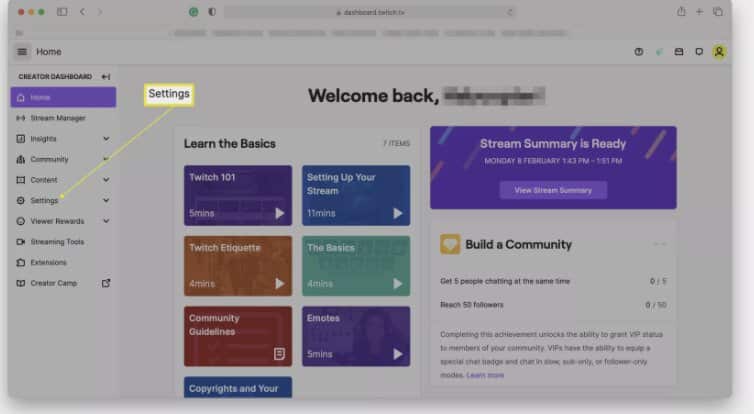Image resolution: width=754 pixels, height=414 pixels.
Task: Click the View Stream Summary button
Action: click(x=553, y=190)
